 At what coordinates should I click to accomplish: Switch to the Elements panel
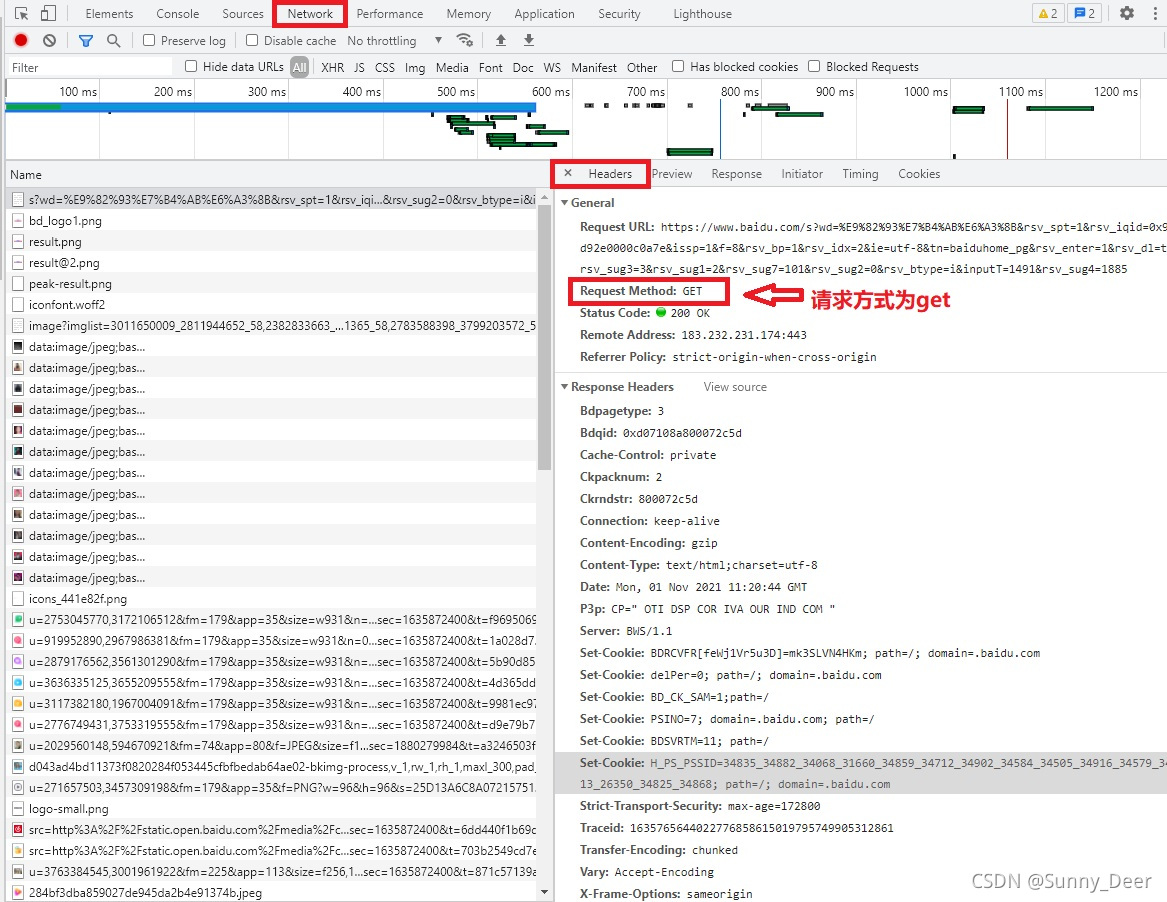109,13
